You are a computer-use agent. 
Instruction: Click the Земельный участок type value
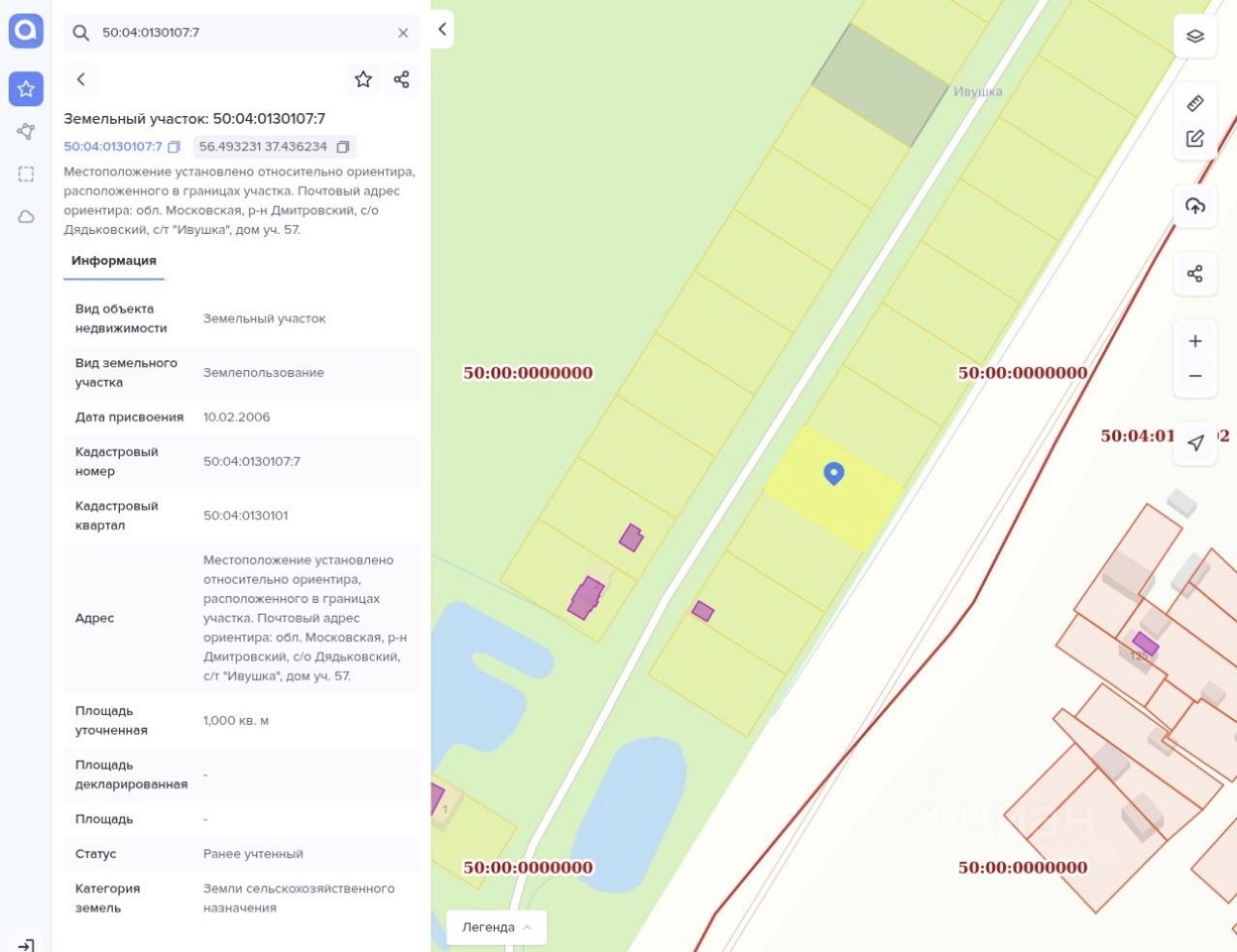point(265,319)
